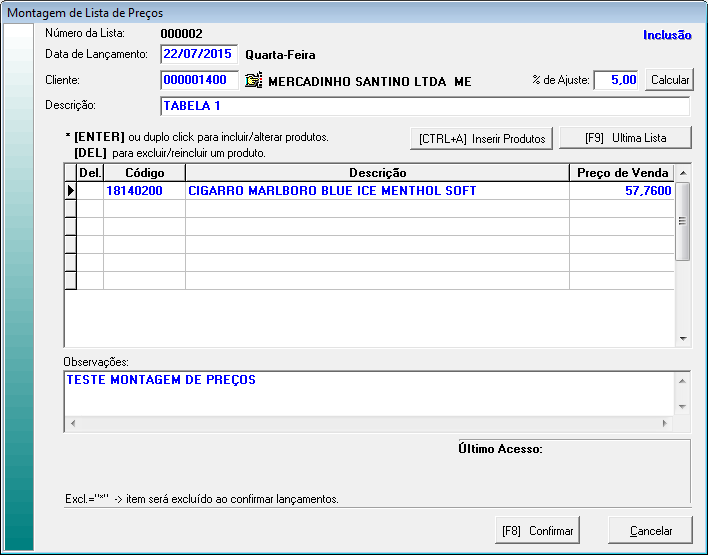Edit the Data de Lançamento field
The width and height of the screenshot is (708, 555).
199,53
